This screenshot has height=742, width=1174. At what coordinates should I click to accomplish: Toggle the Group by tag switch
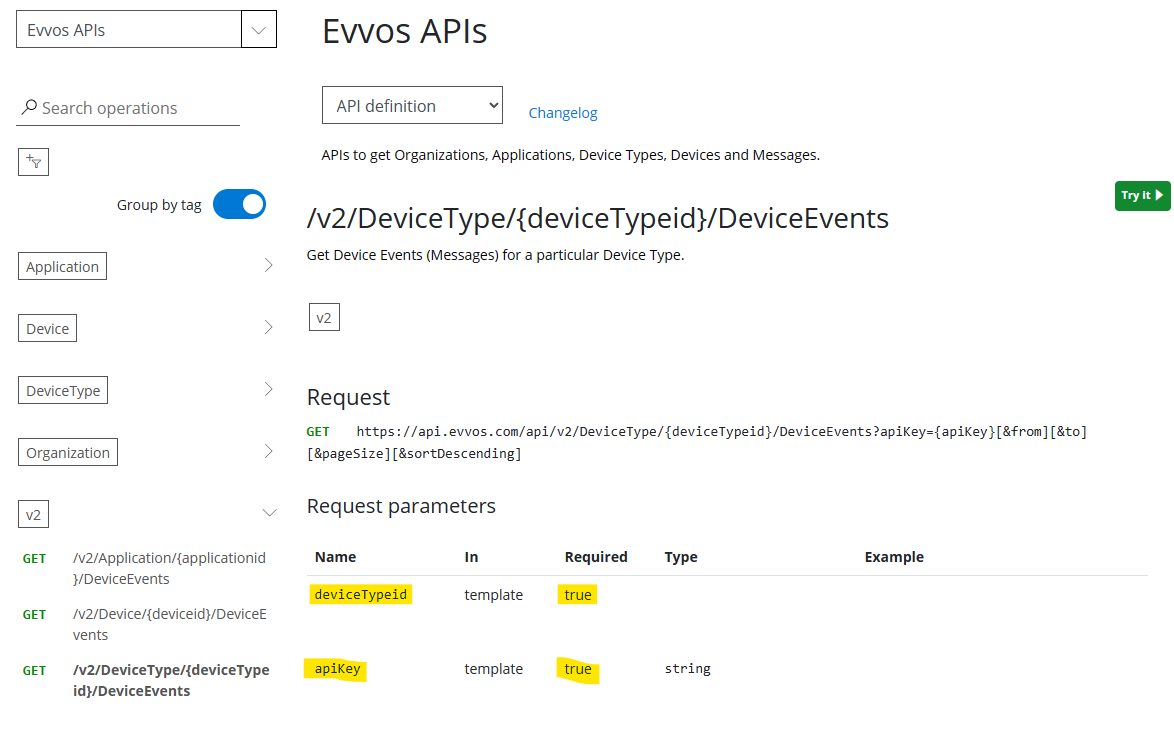pyautogui.click(x=240, y=204)
